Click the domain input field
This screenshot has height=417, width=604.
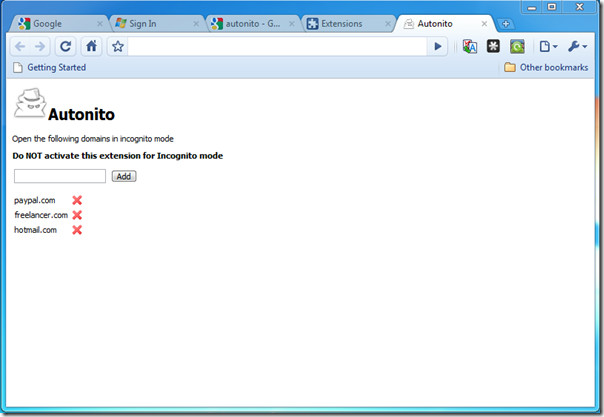60,176
